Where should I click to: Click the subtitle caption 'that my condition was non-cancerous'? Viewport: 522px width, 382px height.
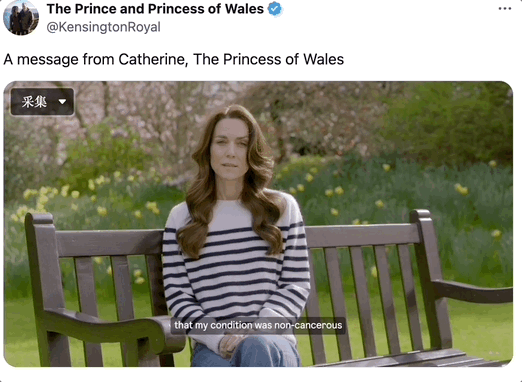tap(258, 325)
